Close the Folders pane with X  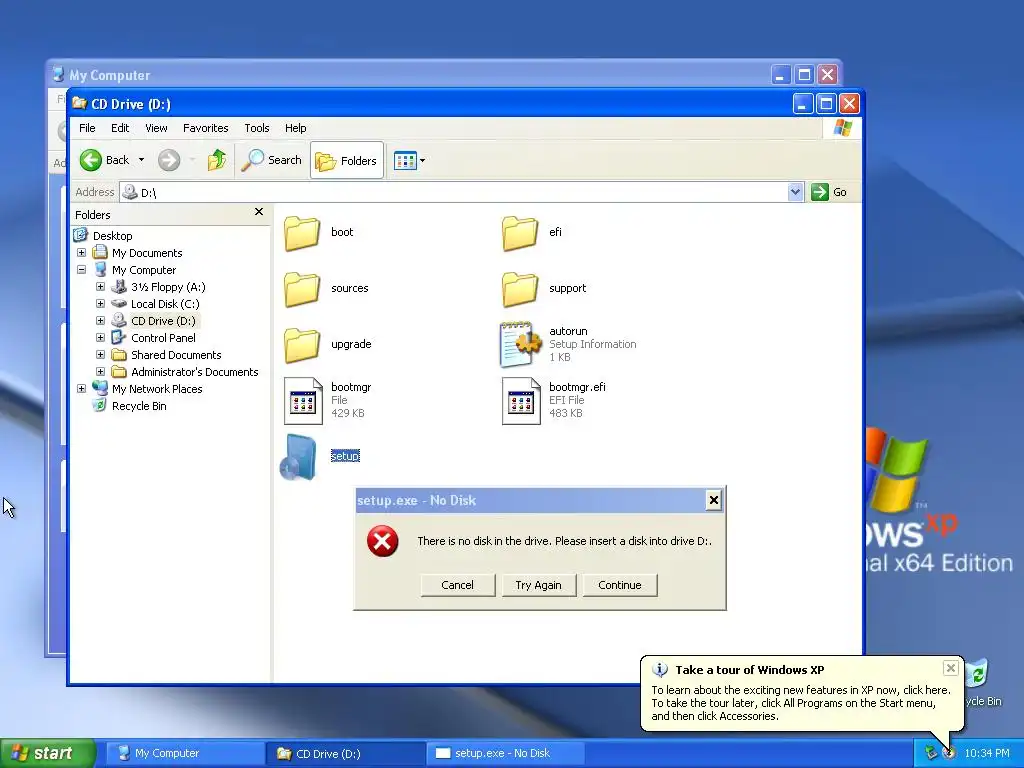[259, 212]
